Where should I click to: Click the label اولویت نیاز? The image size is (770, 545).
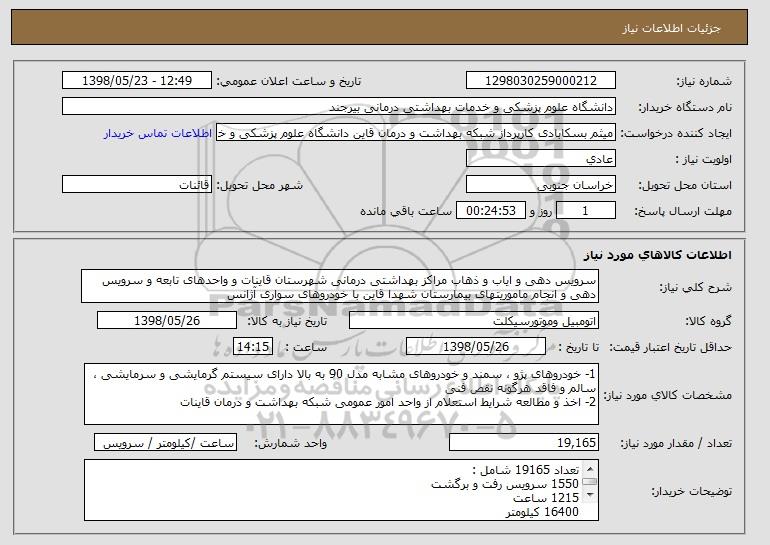704,159
